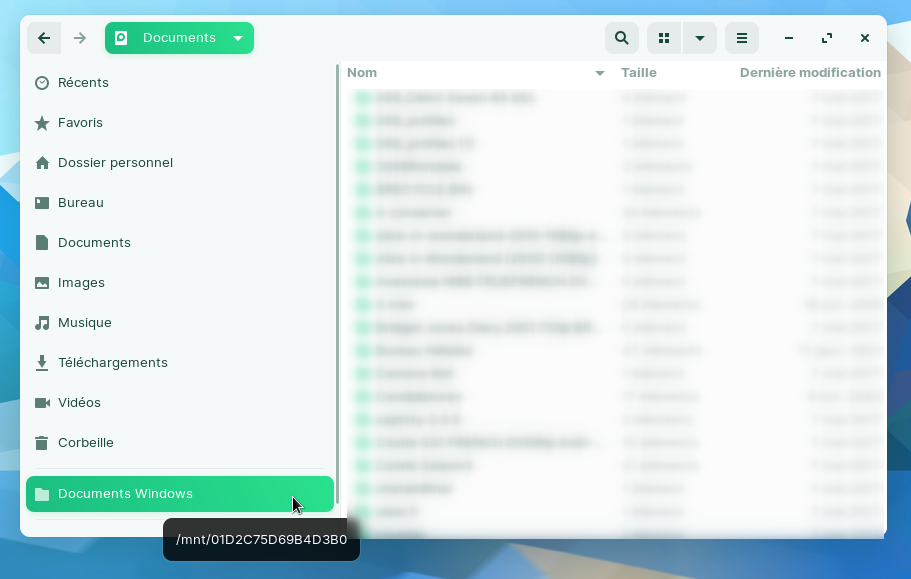Open the Musique folder shortcut
Screen dimensions: 911x579
coord(84,323)
